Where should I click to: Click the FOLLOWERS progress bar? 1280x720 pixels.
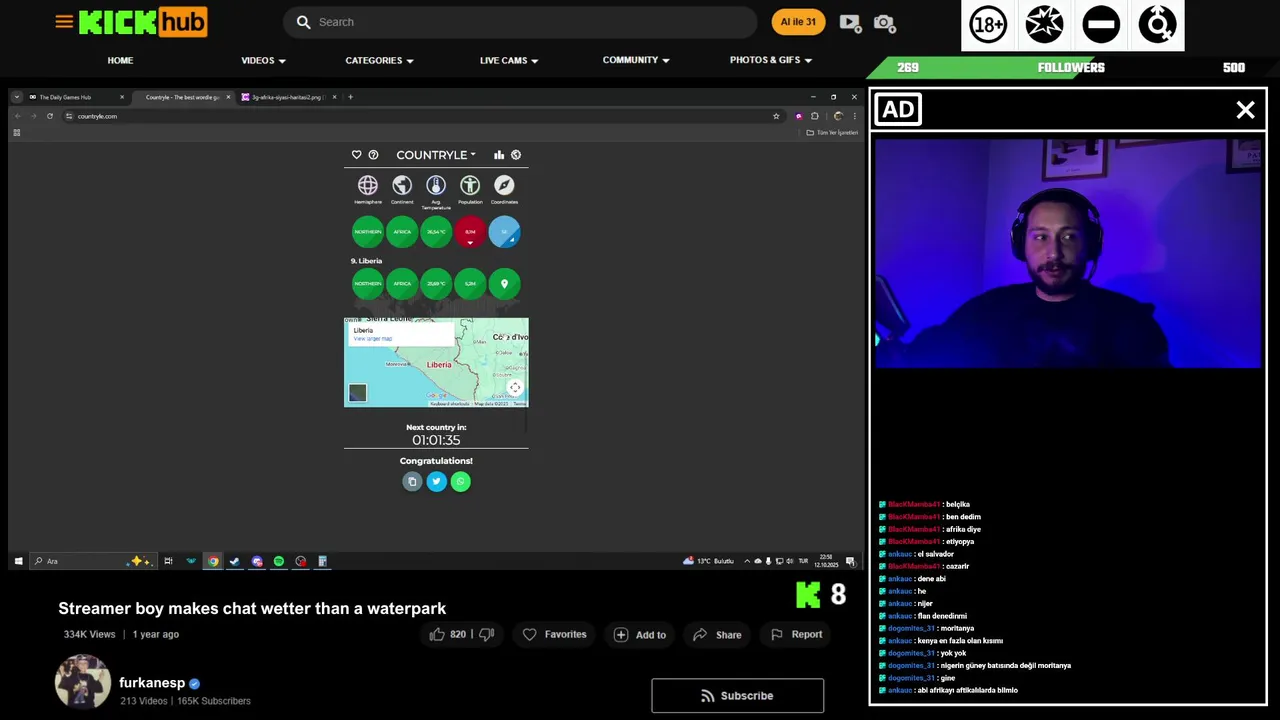coord(1071,67)
